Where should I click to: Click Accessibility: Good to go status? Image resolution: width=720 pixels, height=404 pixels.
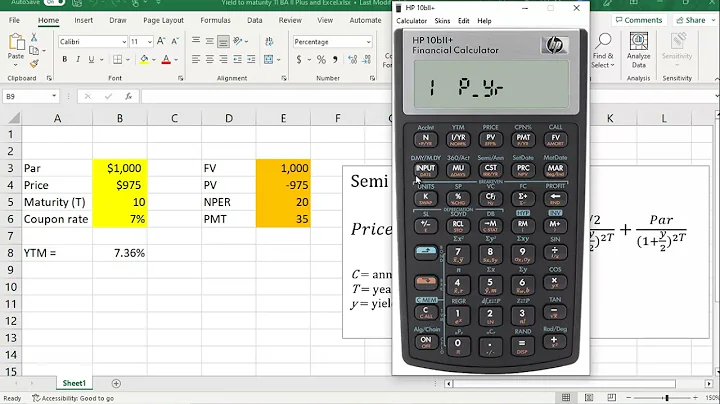[73, 398]
